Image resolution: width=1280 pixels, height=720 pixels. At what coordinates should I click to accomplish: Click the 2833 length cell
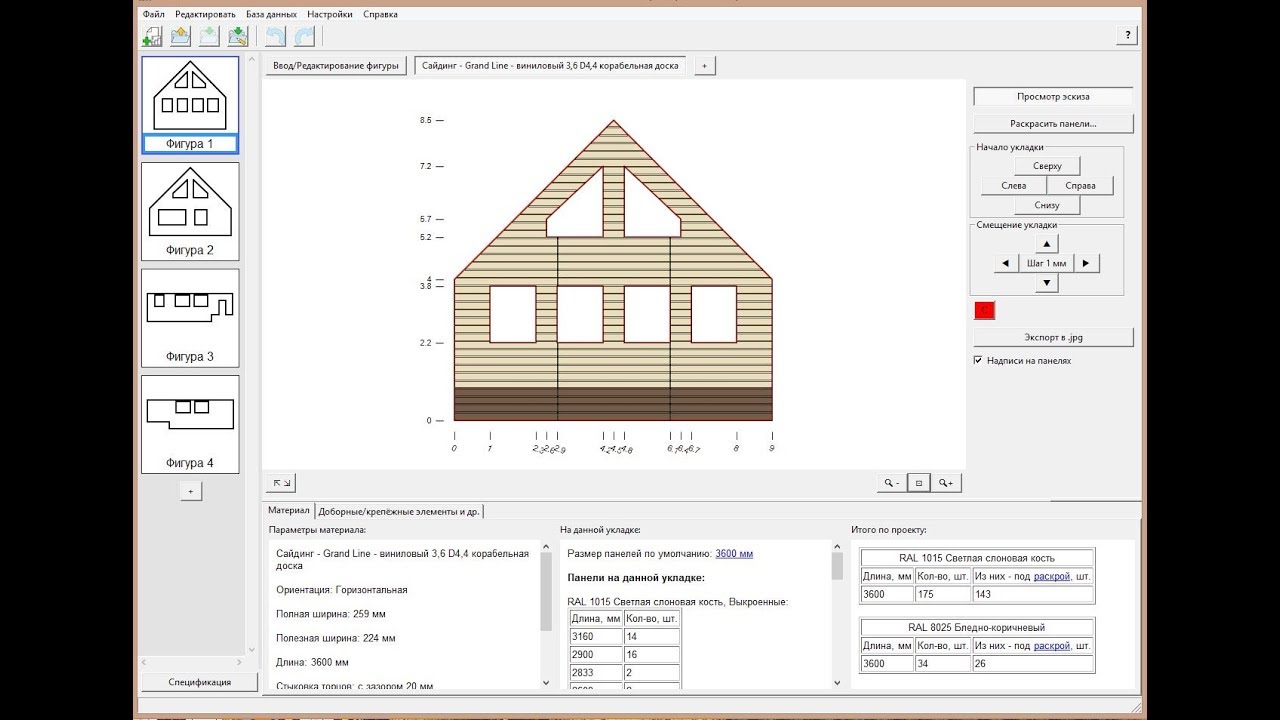click(595, 673)
